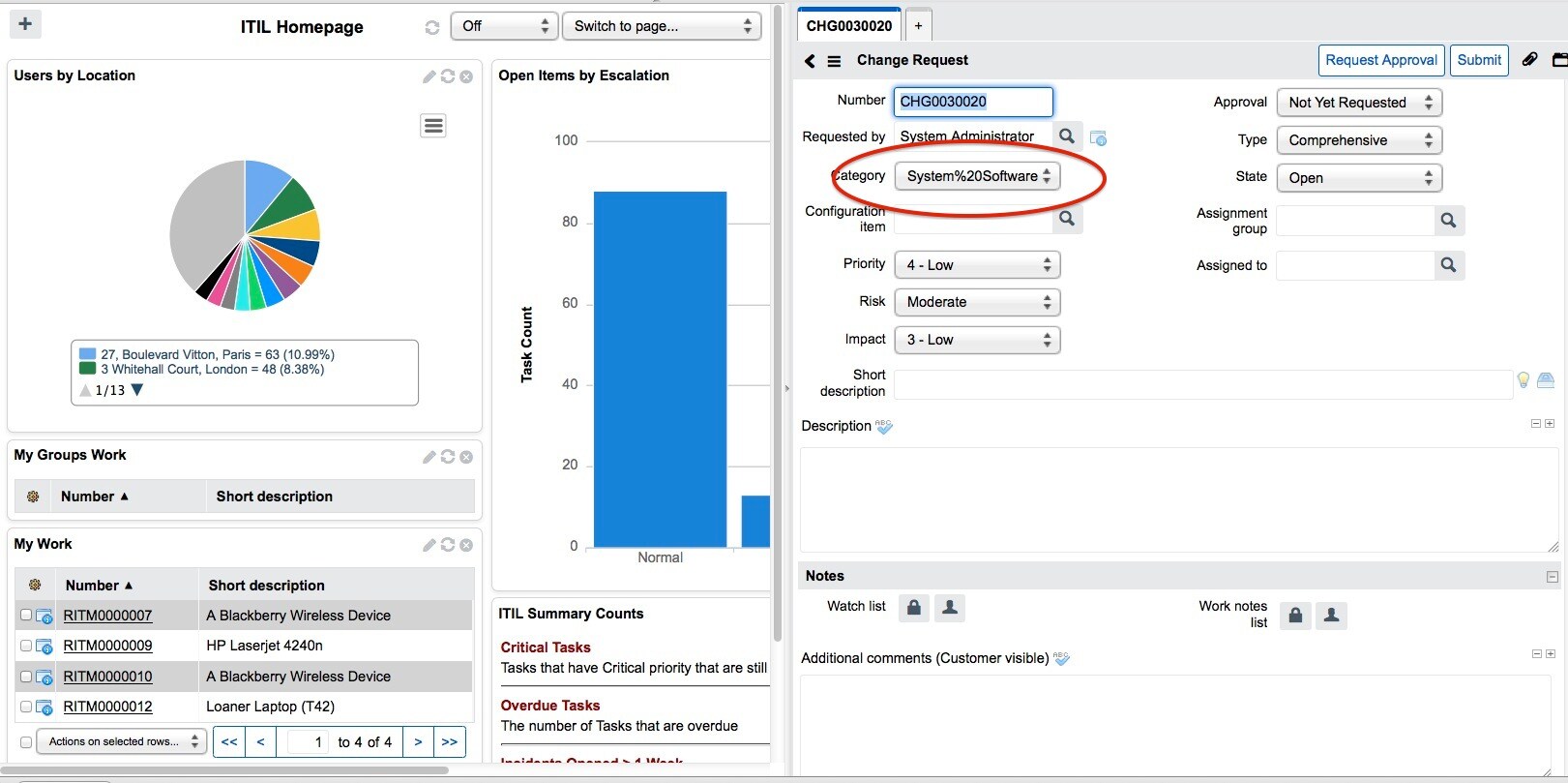1568x783 pixels.
Task: Click the Watch list lock icon
Action: [x=913, y=607]
